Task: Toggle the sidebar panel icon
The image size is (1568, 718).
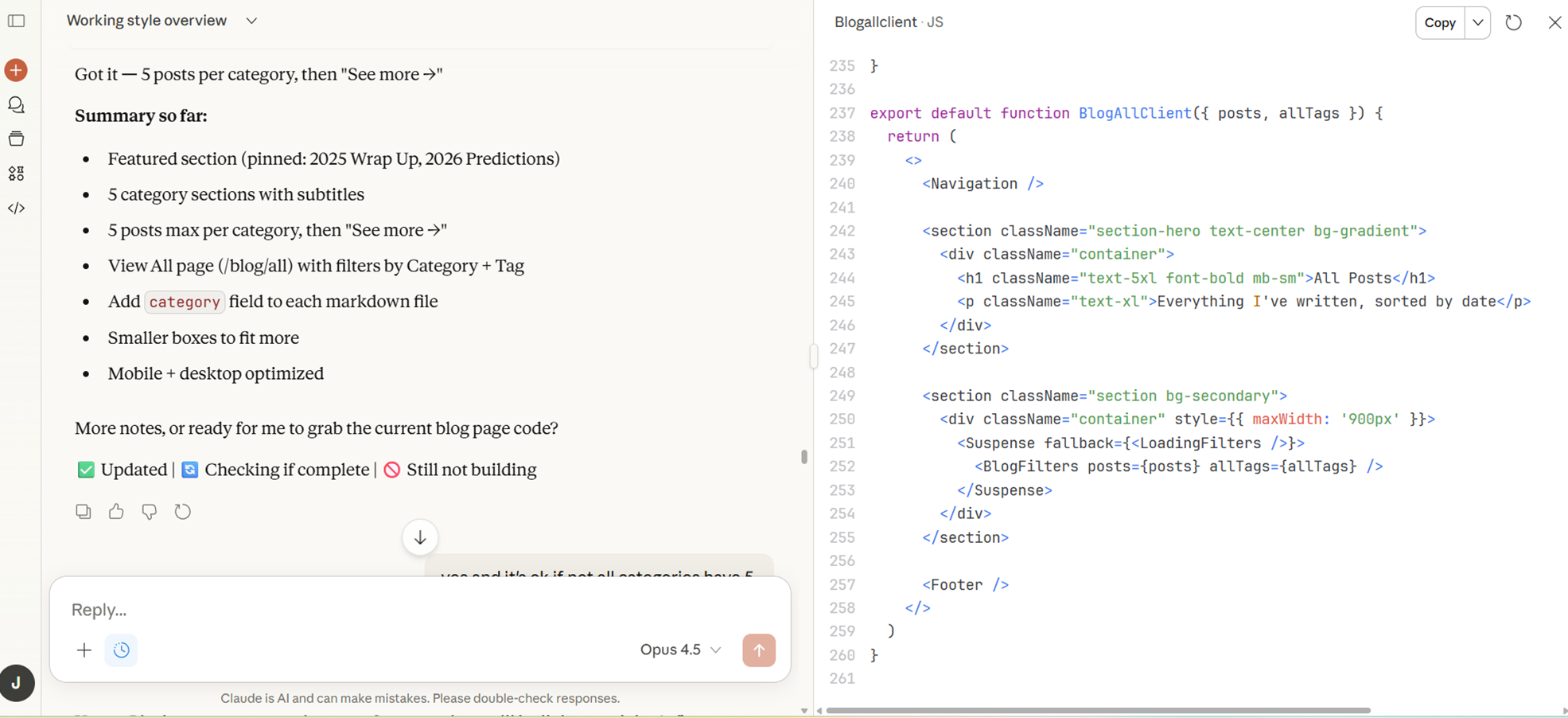Action: point(17,21)
